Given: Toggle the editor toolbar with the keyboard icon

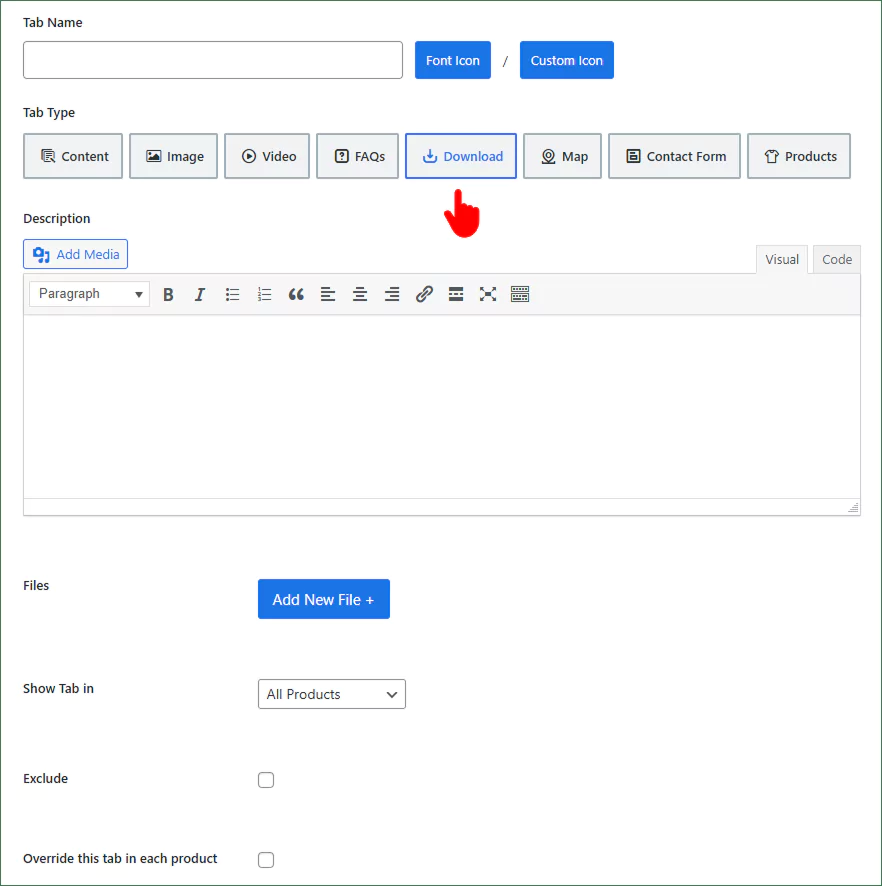Looking at the screenshot, I should tap(520, 294).
